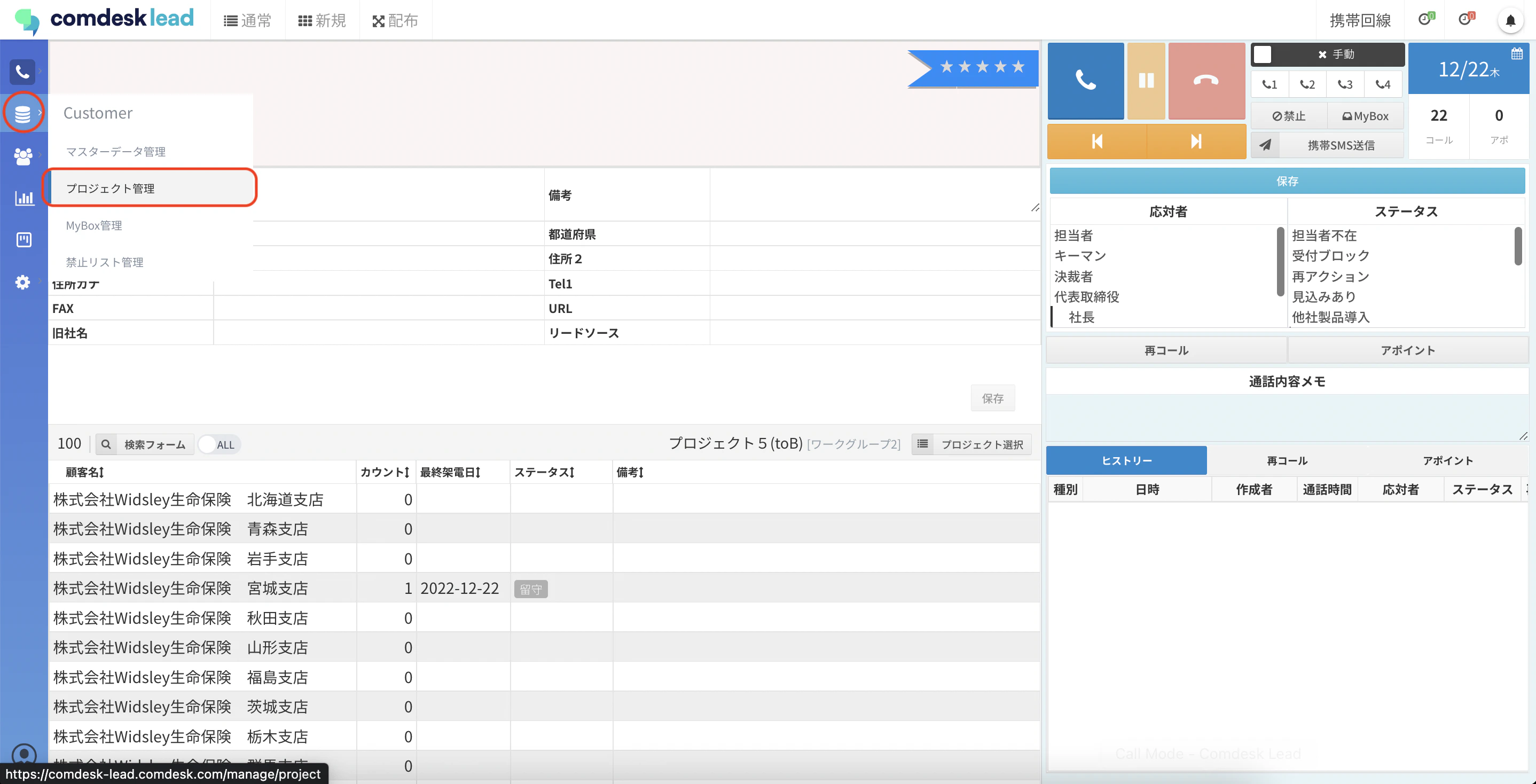The image size is (1536, 784).
Task: Select 見込みあり status
Action: pyautogui.click(x=1324, y=296)
